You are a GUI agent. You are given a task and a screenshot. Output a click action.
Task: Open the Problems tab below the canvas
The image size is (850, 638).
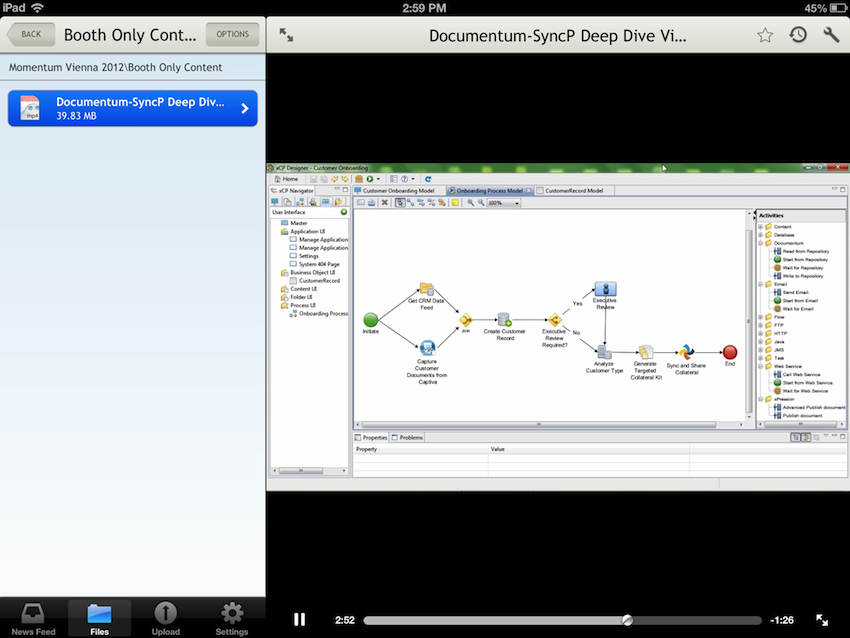point(407,437)
